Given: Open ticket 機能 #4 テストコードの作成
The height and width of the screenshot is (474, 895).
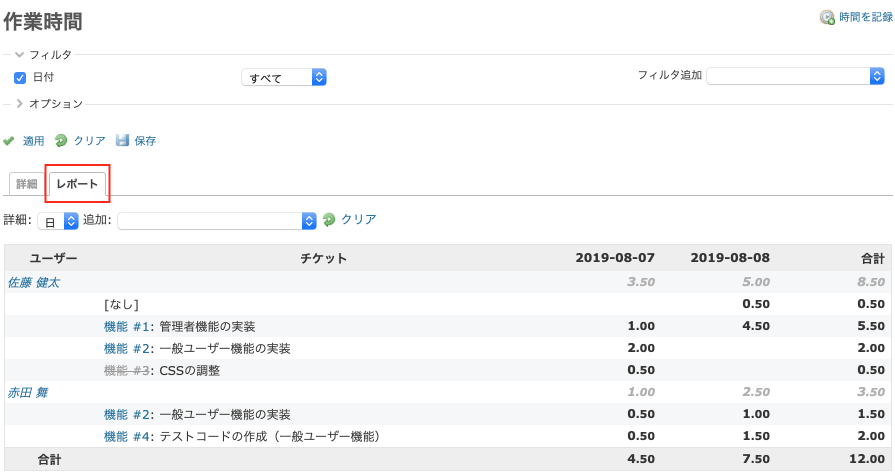Looking at the screenshot, I should [127, 437].
